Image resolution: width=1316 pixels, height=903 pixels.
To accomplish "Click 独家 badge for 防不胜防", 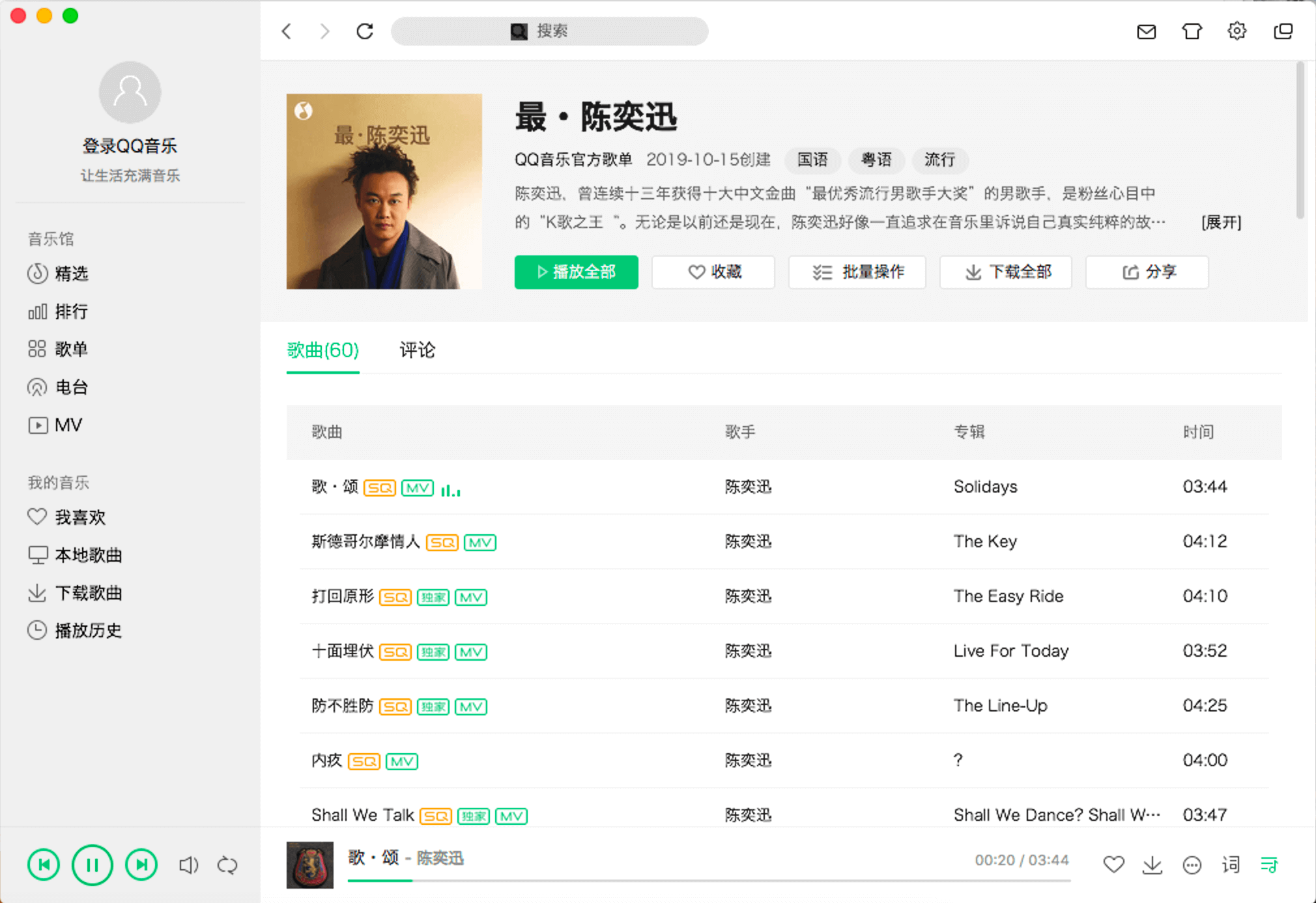I will point(433,707).
